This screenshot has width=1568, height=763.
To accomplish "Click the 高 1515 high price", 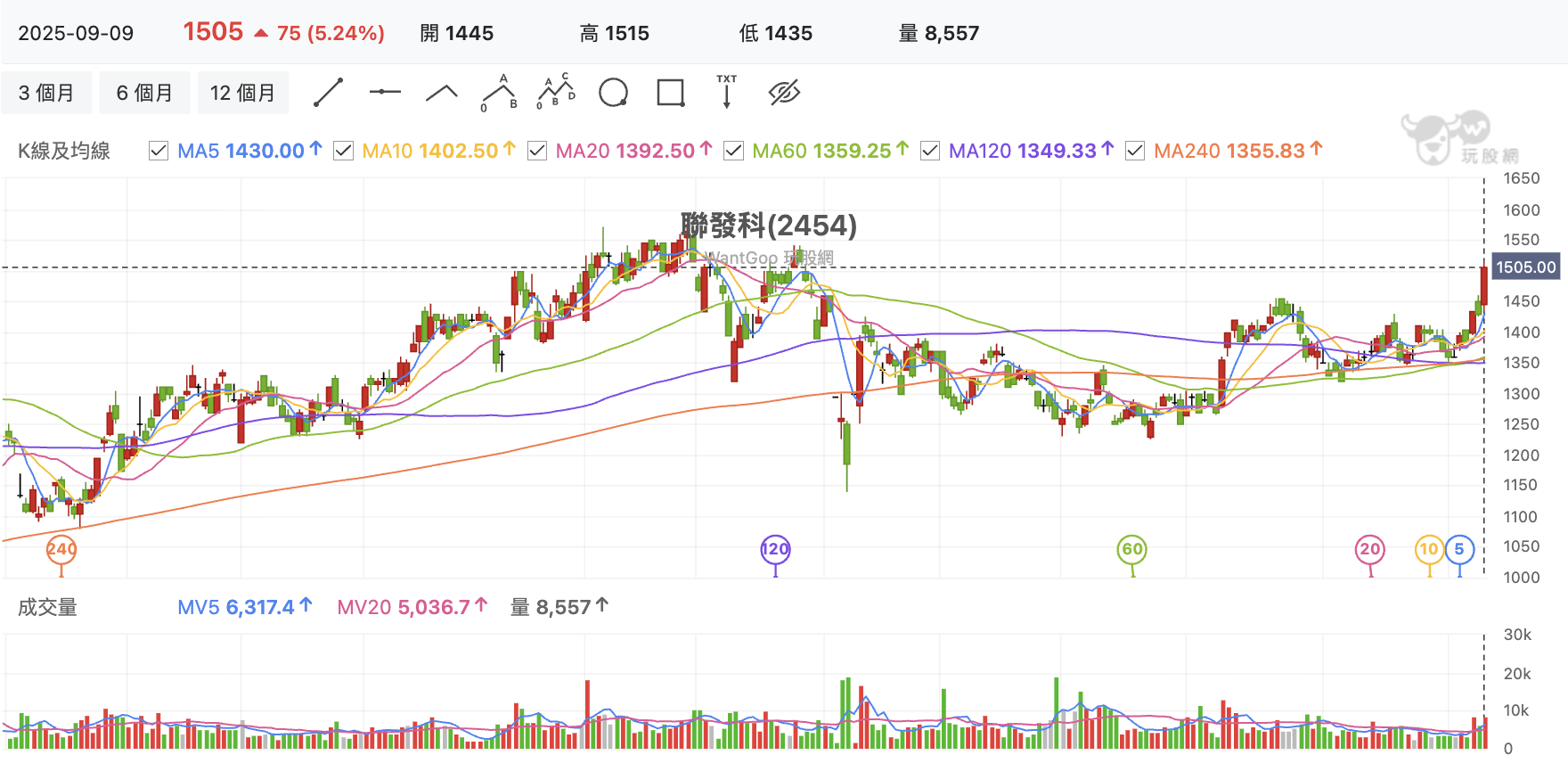I will [615, 34].
